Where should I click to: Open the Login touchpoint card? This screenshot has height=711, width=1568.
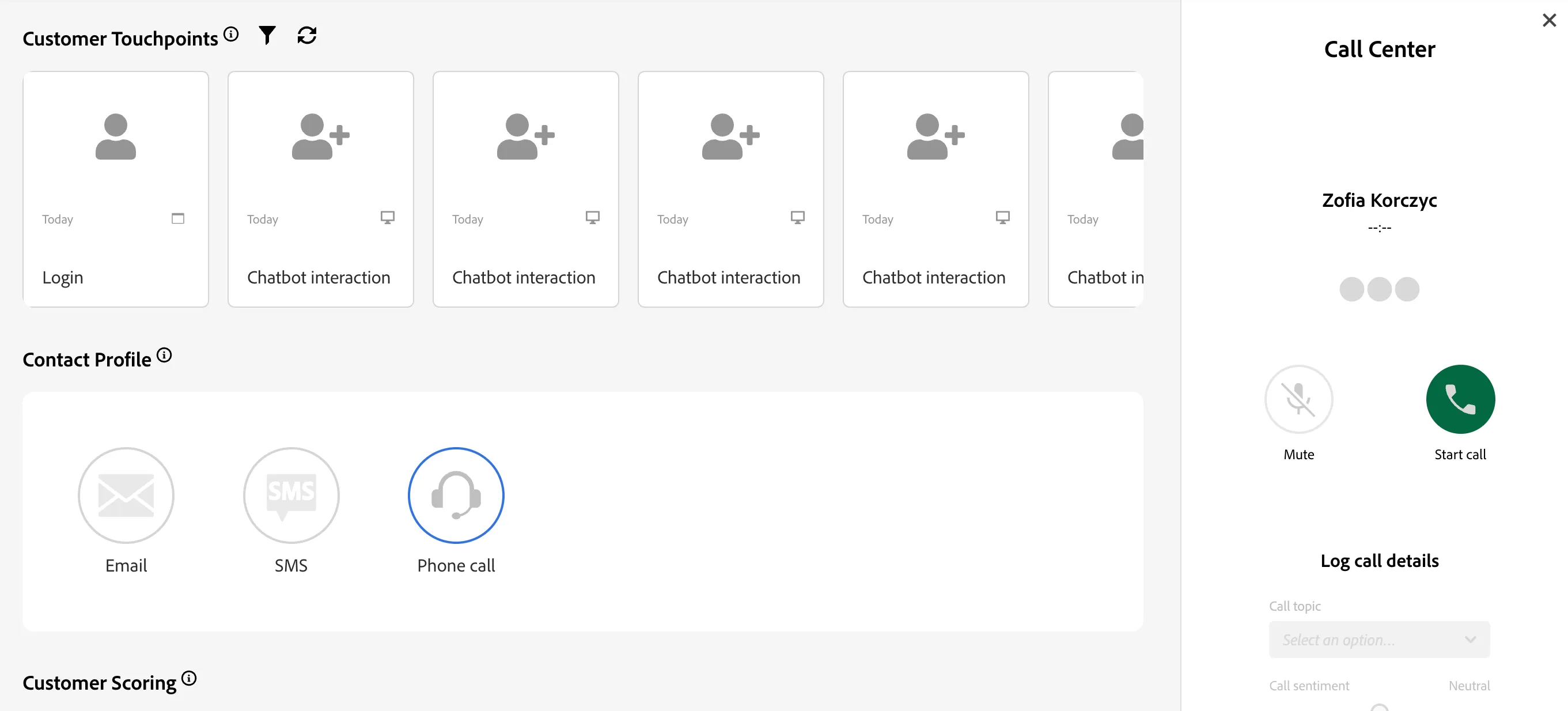point(116,190)
